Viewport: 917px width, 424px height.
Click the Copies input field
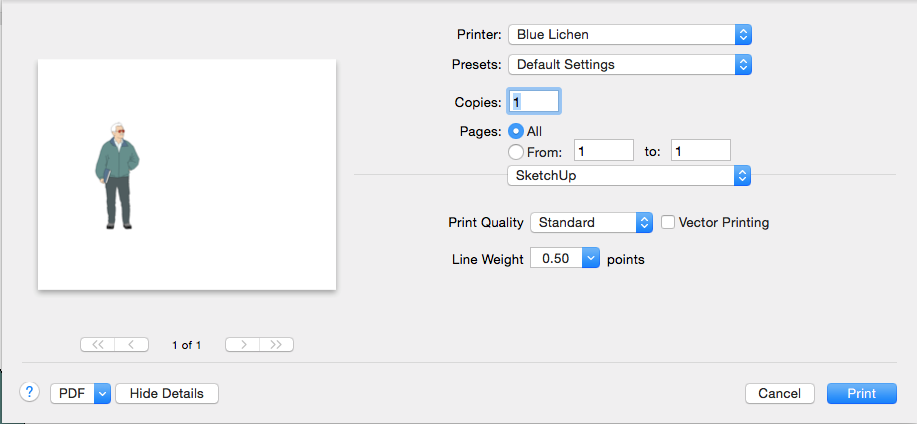(x=535, y=102)
